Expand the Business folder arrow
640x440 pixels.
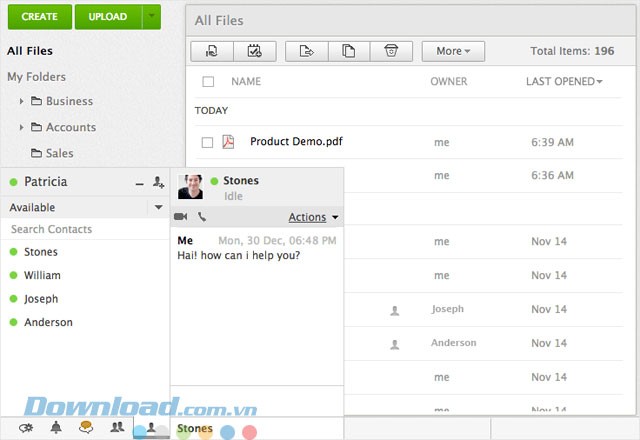21,101
